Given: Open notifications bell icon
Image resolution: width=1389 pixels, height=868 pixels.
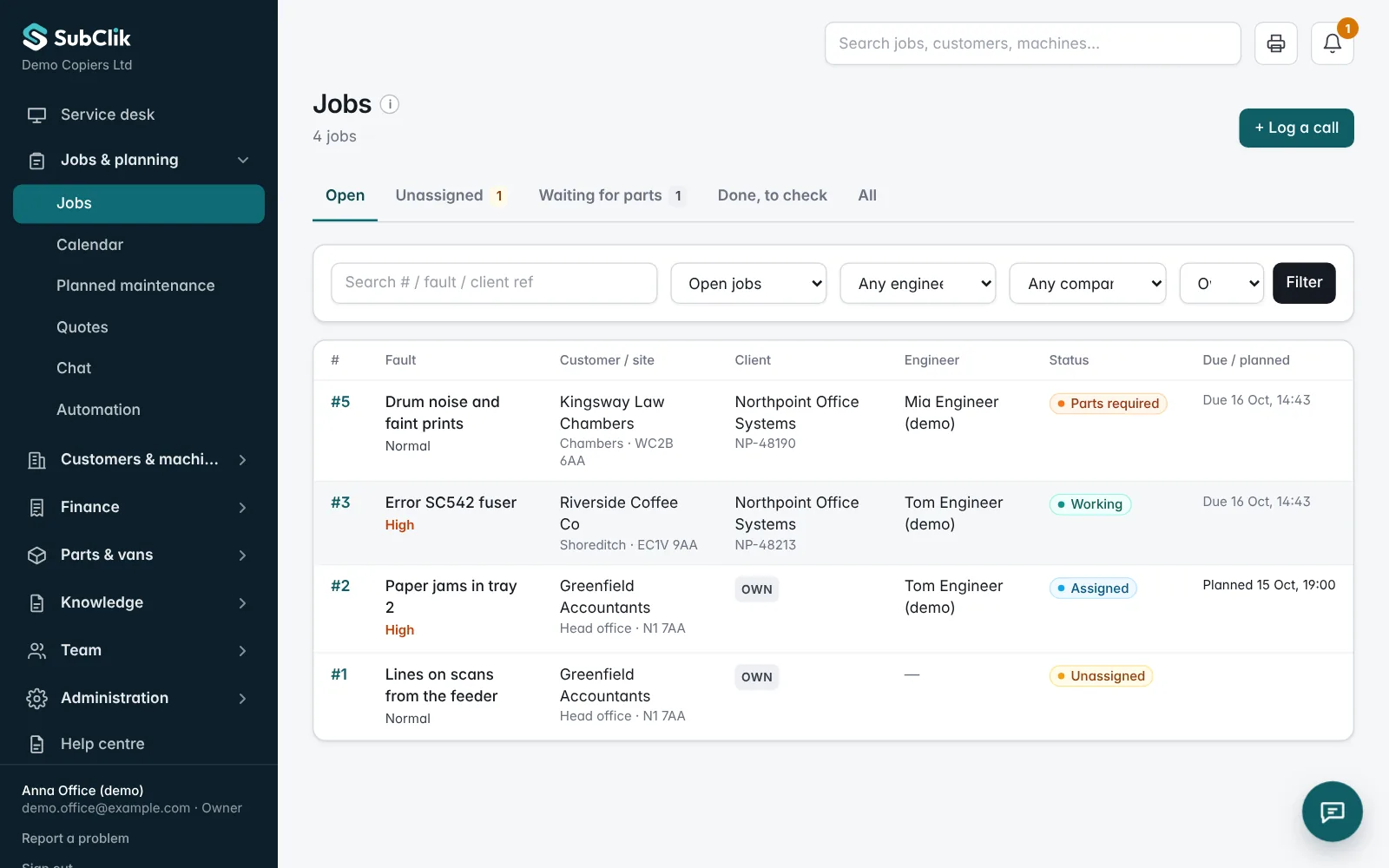Looking at the screenshot, I should tap(1333, 43).
